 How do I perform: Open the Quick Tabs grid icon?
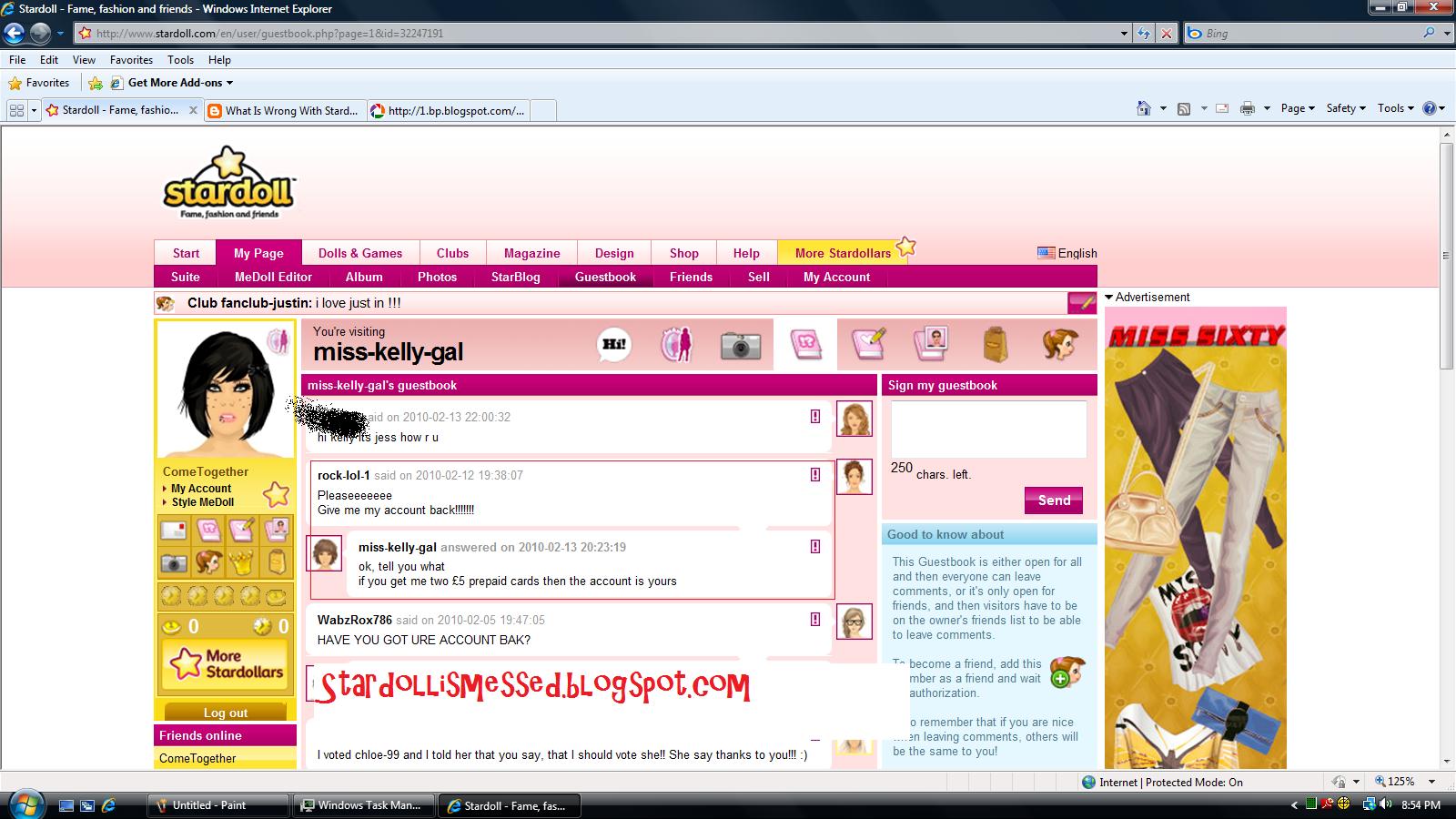pos(16,110)
